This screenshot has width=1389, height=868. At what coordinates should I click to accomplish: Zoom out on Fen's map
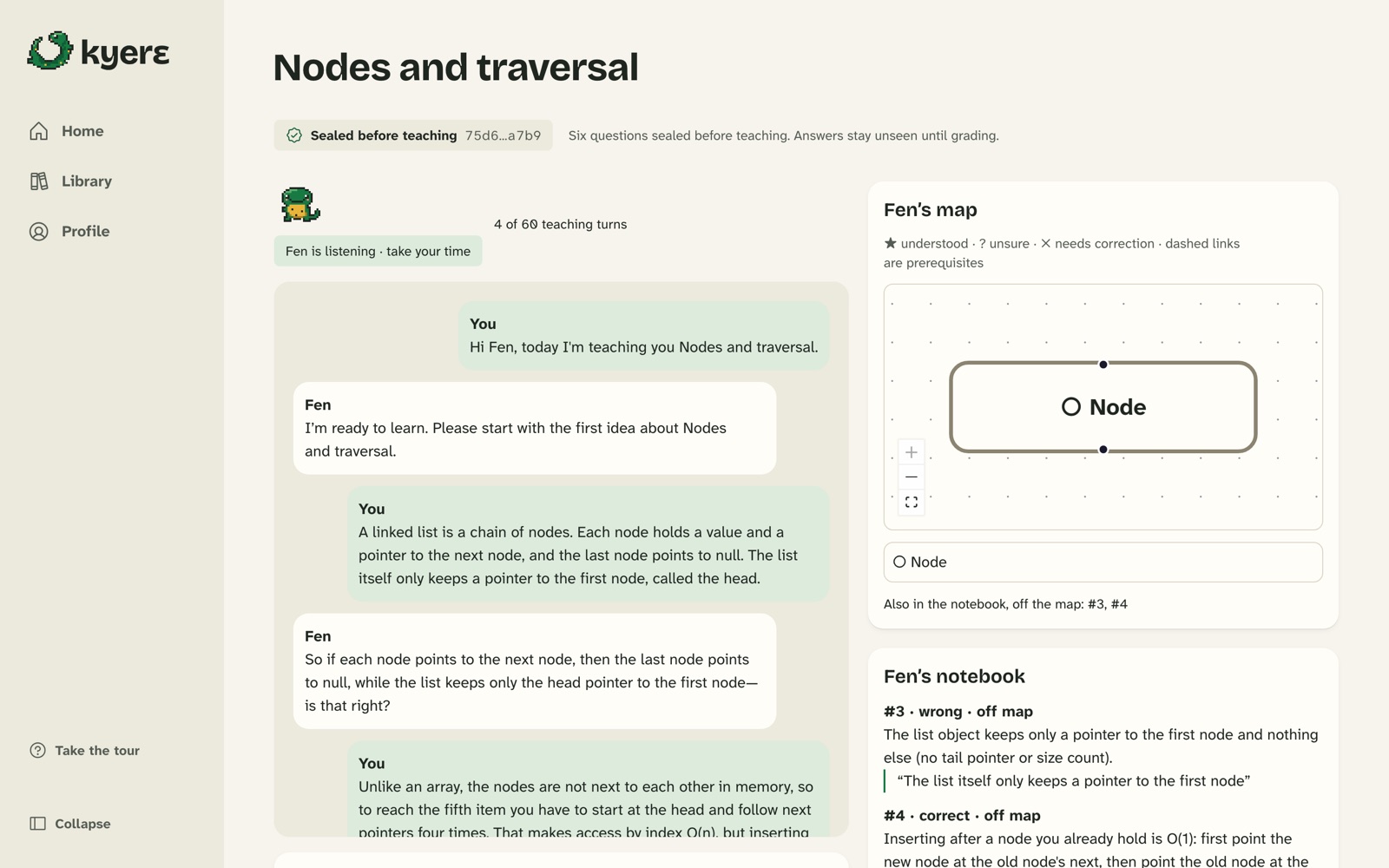point(912,477)
